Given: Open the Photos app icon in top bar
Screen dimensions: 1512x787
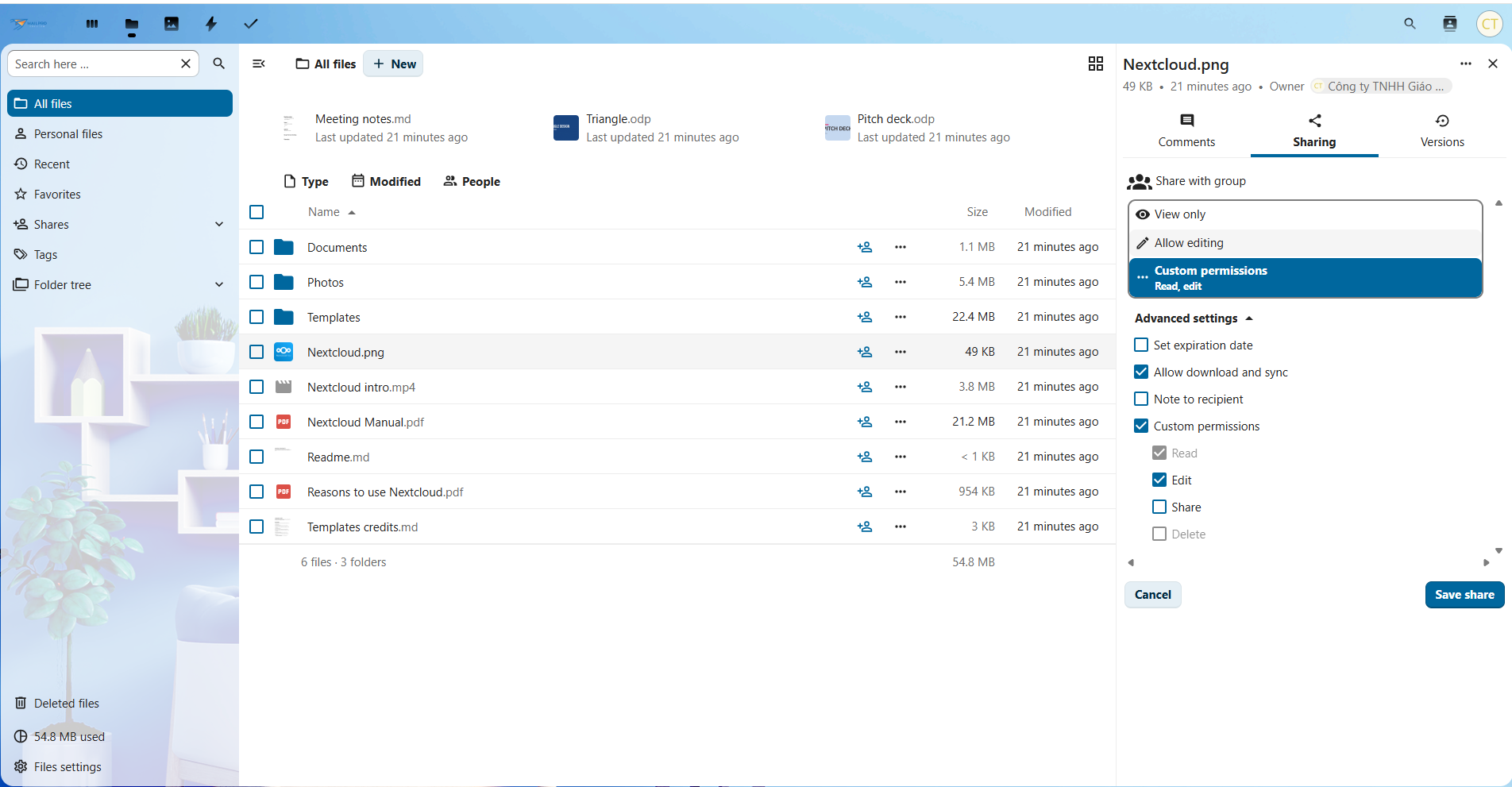Looking at the screenshot, I should click(172, 24).
